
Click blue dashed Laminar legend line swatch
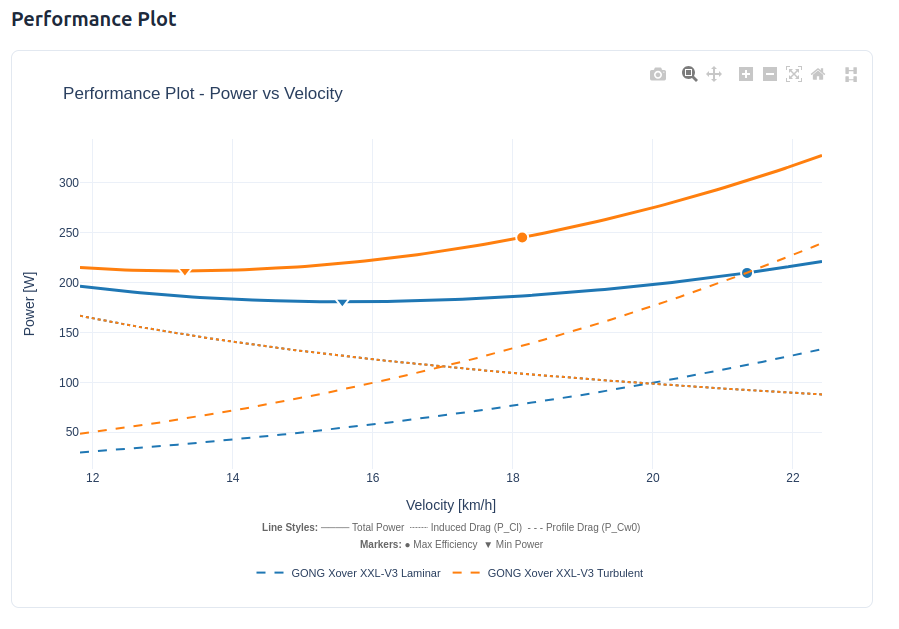270,573
